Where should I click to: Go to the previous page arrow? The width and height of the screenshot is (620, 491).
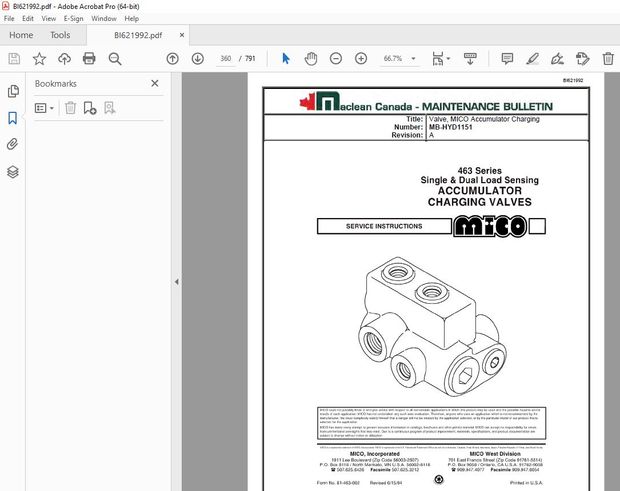pyautogui.click(x=172, y=59)
